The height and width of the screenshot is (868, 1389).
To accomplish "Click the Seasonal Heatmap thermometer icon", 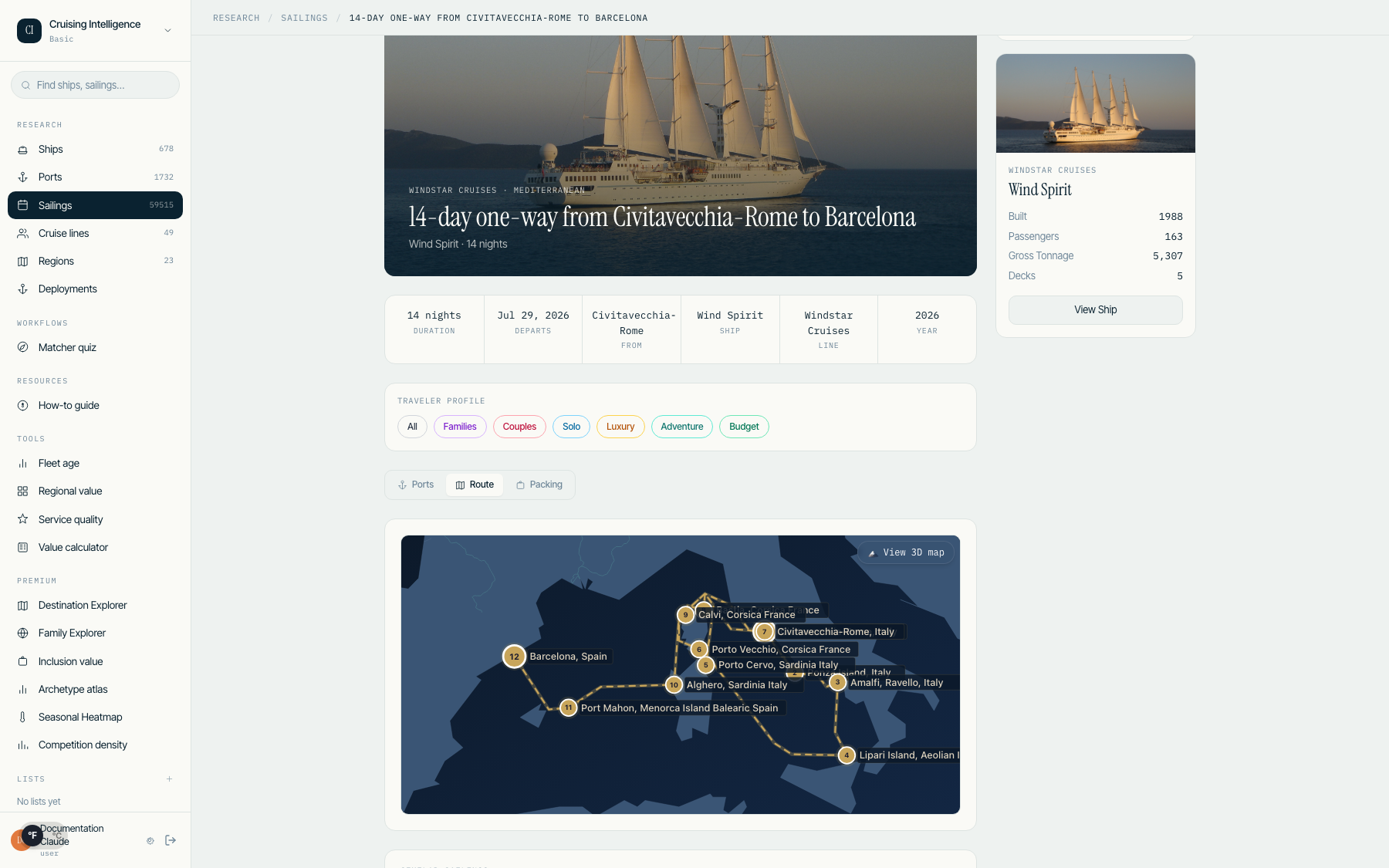I will (23, 718).
